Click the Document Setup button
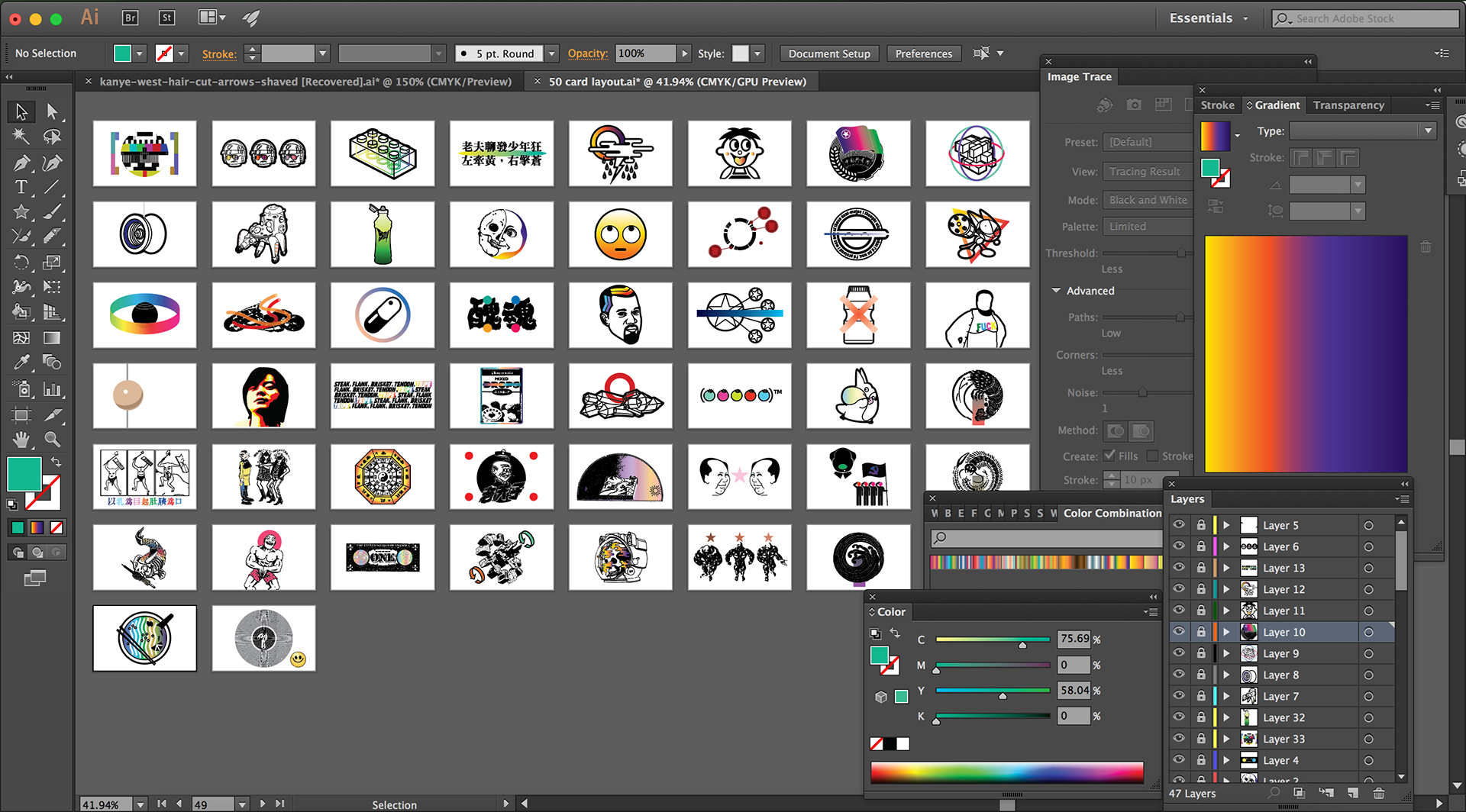Screen dimensions: 1466x812 (829, 53)
